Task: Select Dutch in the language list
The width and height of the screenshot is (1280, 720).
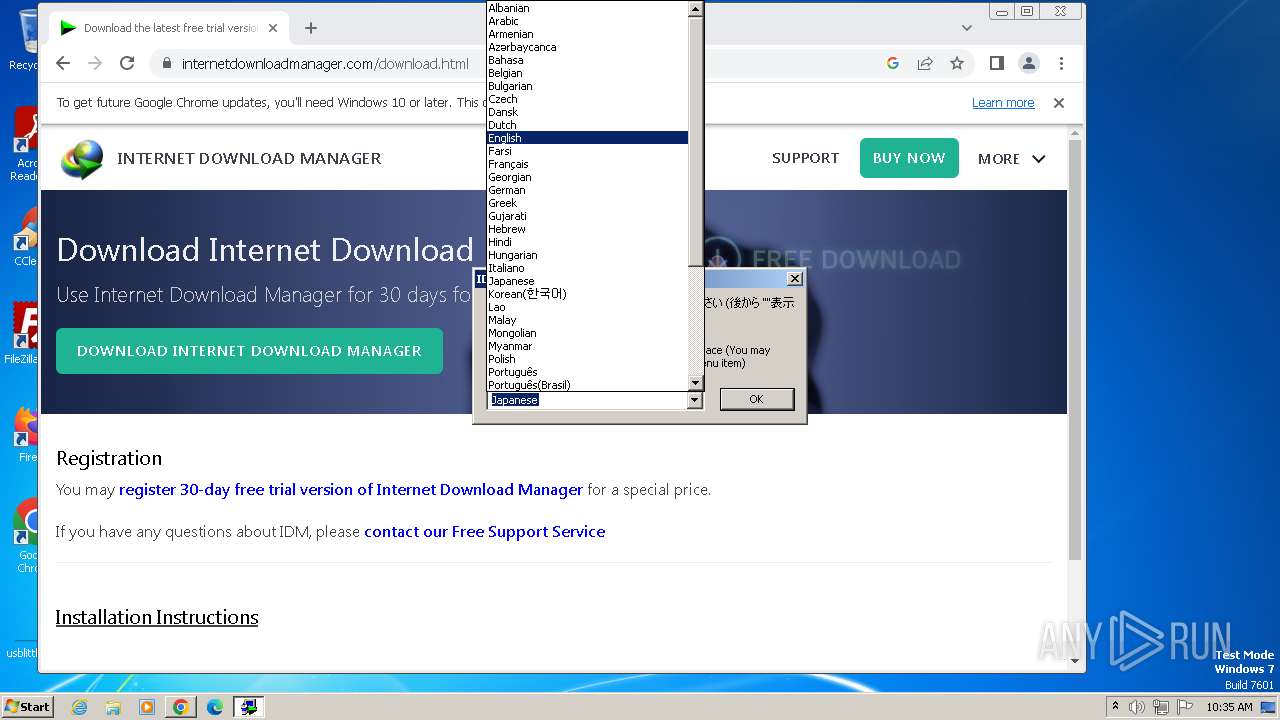Action: 588,125
